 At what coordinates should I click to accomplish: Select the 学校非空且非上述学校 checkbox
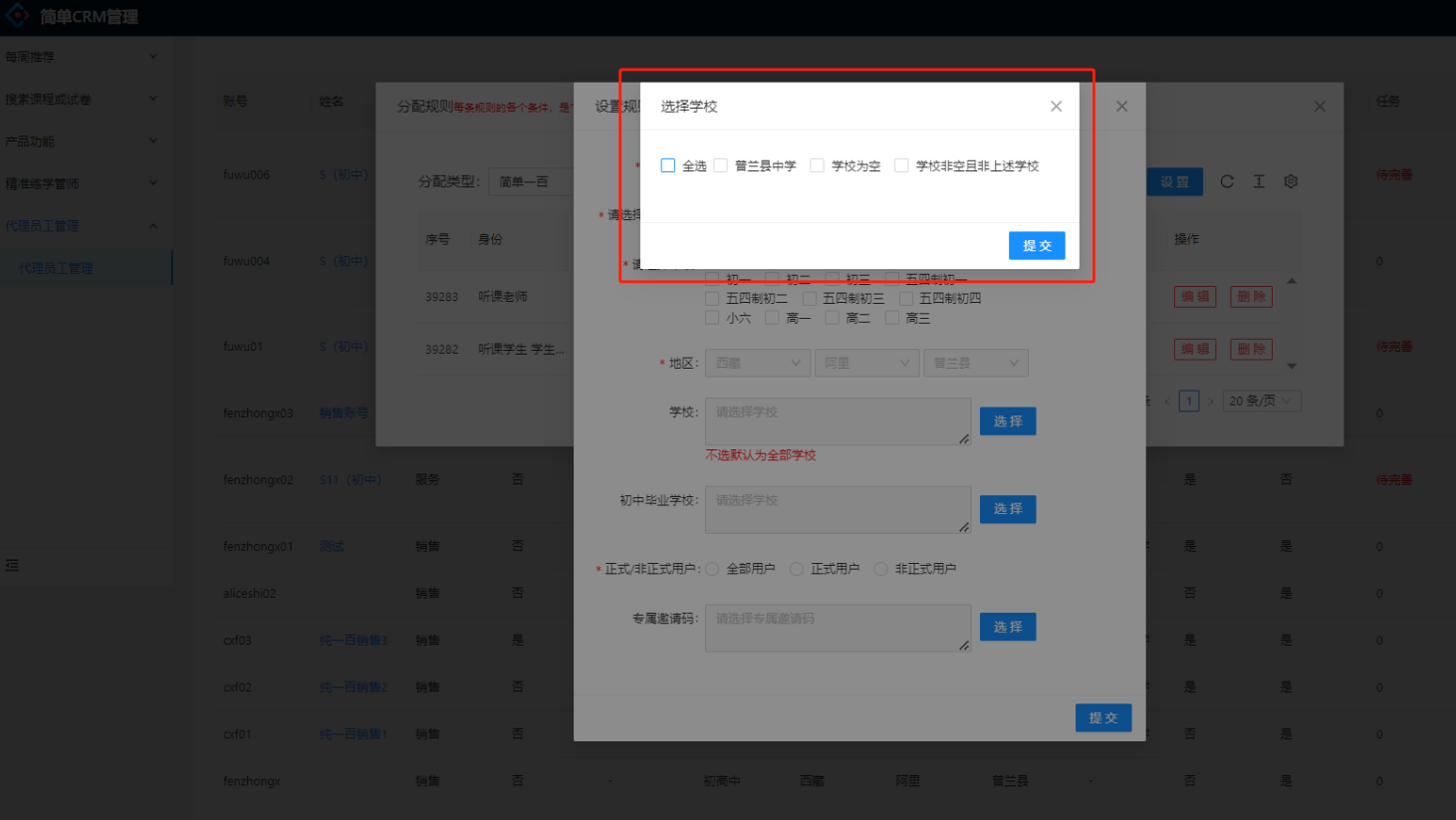tap(901, 165)
